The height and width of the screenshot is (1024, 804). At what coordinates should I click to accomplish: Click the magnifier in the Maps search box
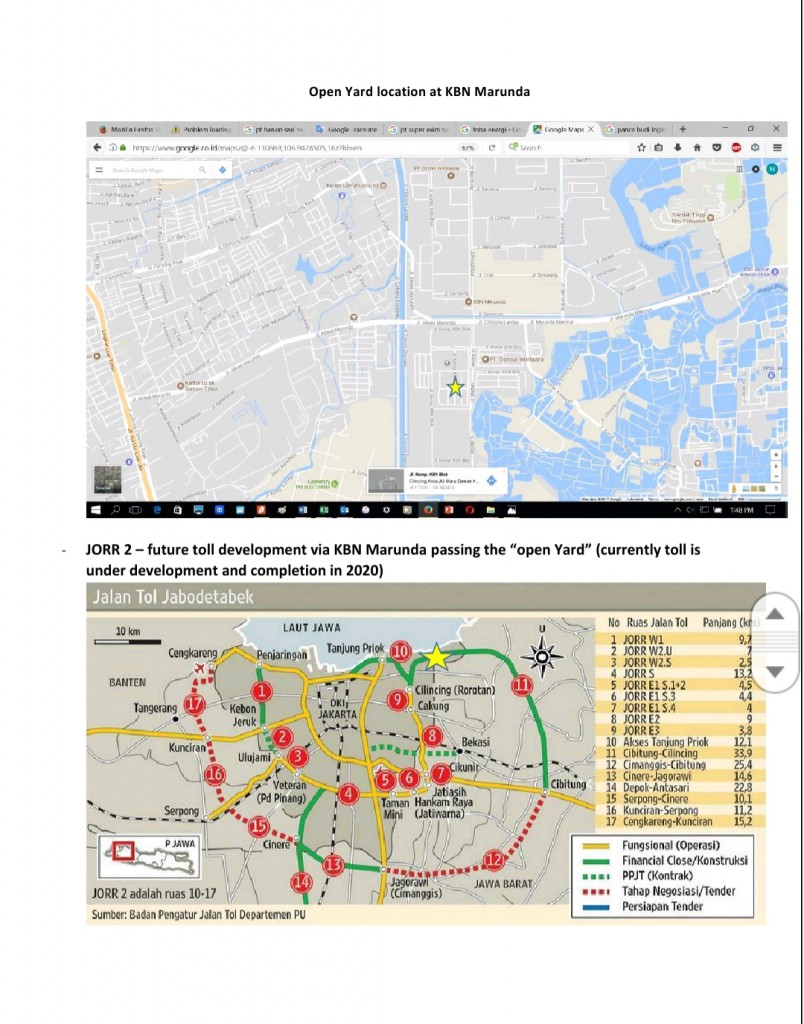(x=202, y=170)
